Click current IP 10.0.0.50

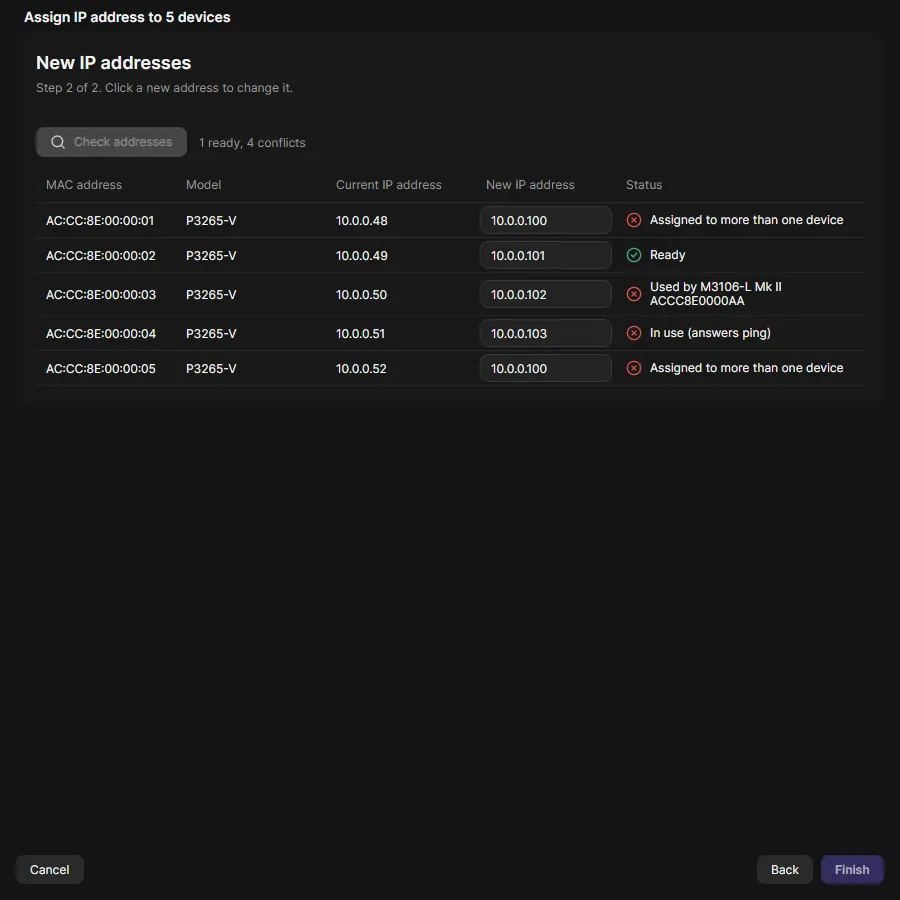pos(361,294)
